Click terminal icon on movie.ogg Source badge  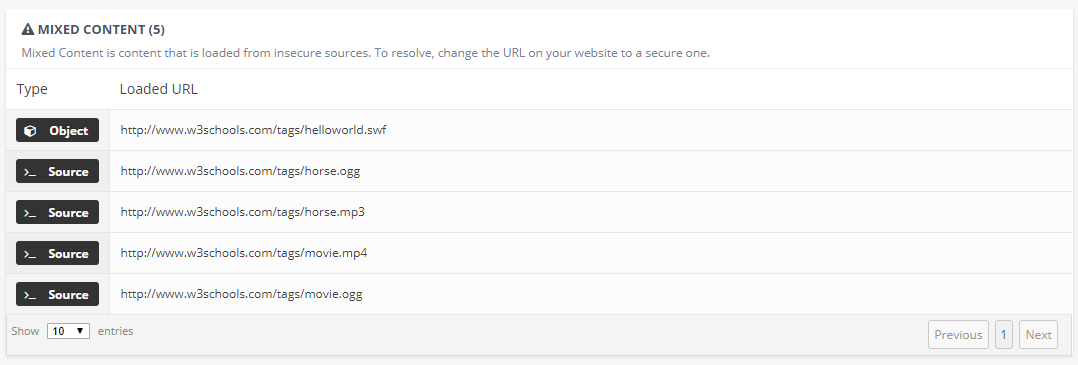[30, 295]
